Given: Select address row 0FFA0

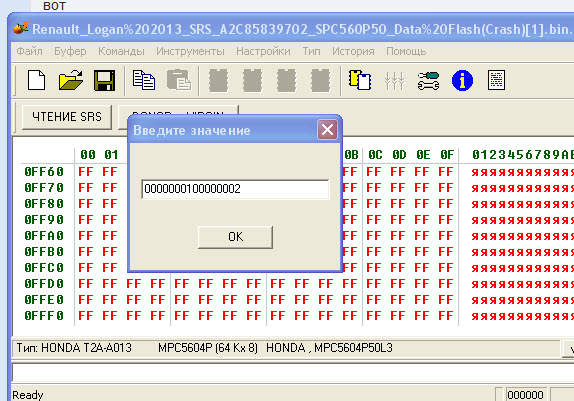Looking at the screenshot, I should point(44,236).
